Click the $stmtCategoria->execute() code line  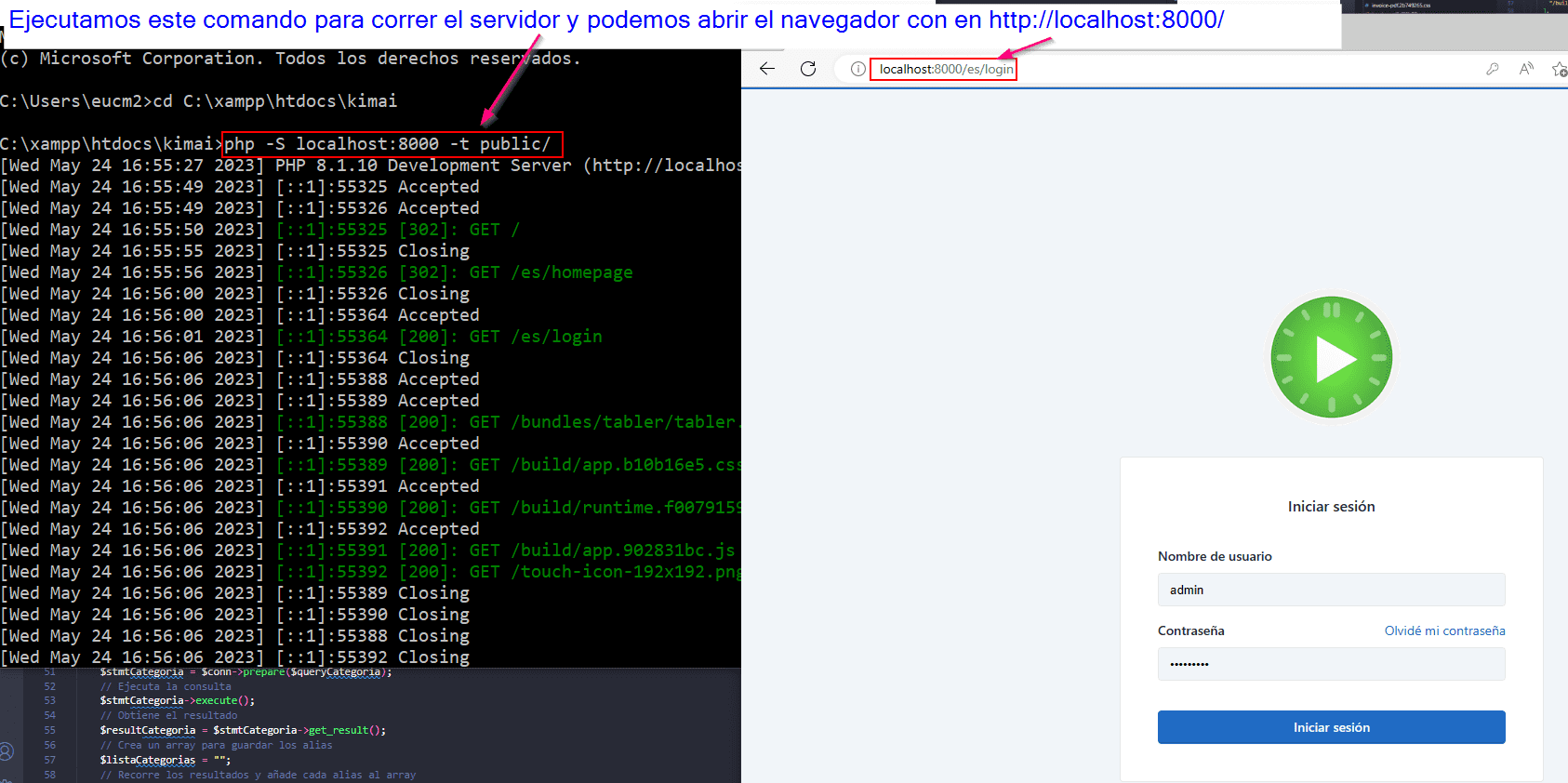(177, 700)
